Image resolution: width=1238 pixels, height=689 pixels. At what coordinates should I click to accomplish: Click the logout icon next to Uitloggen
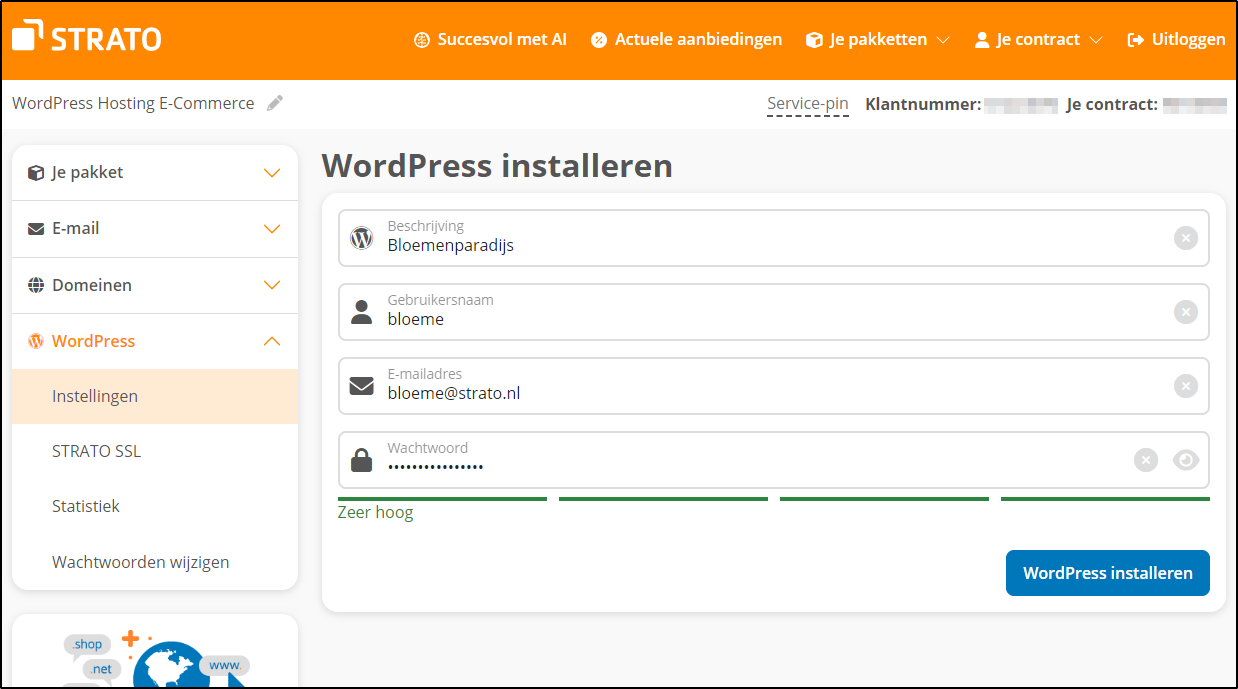click(x=1134, y=39)
